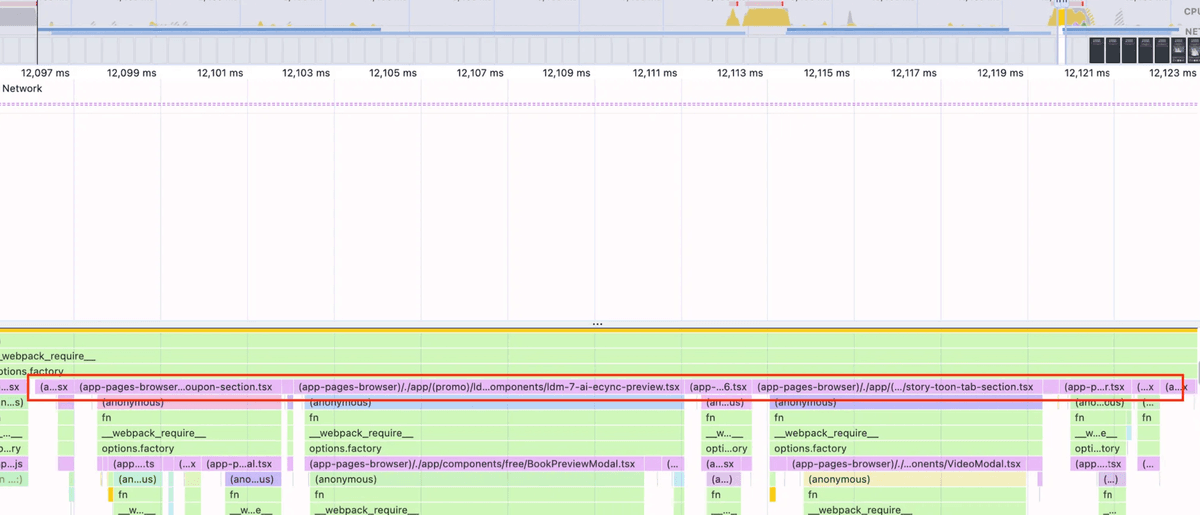
Task: Select the story-toon-tab-section.tsx entry
Action: [x=894, y=387]
